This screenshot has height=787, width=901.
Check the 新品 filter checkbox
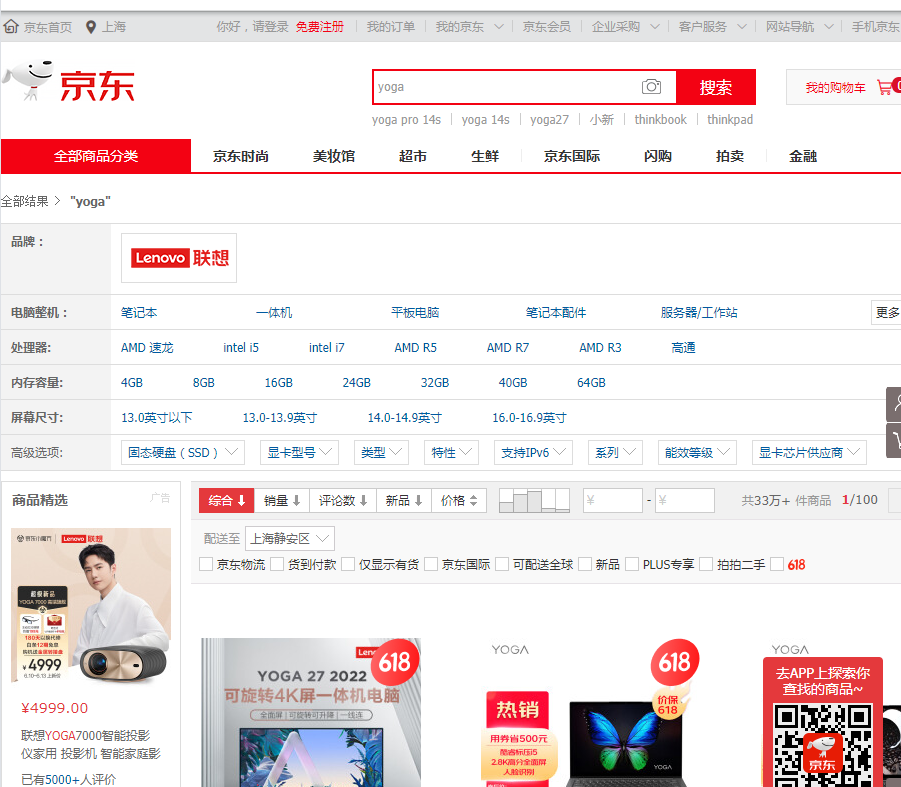tap(585, 564)
